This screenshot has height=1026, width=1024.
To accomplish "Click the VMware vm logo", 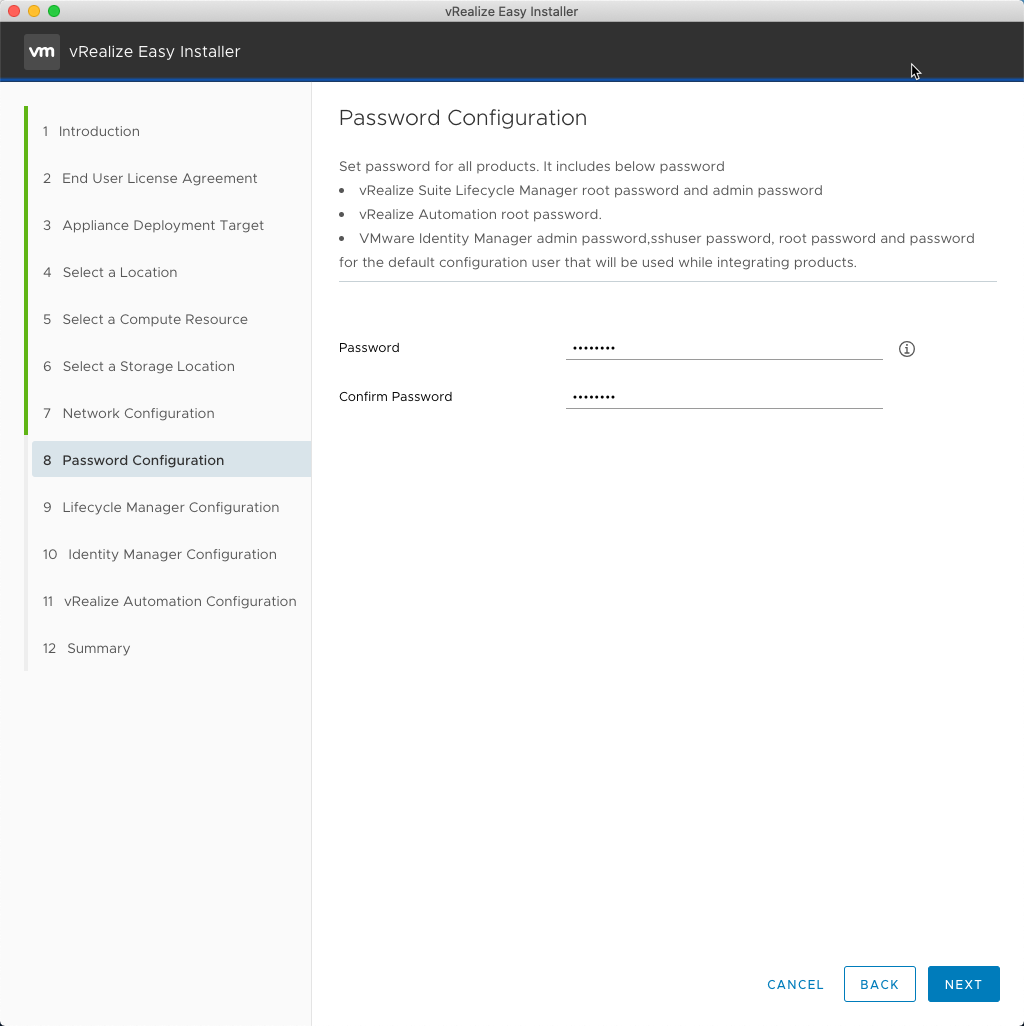I will click(41, 52).
